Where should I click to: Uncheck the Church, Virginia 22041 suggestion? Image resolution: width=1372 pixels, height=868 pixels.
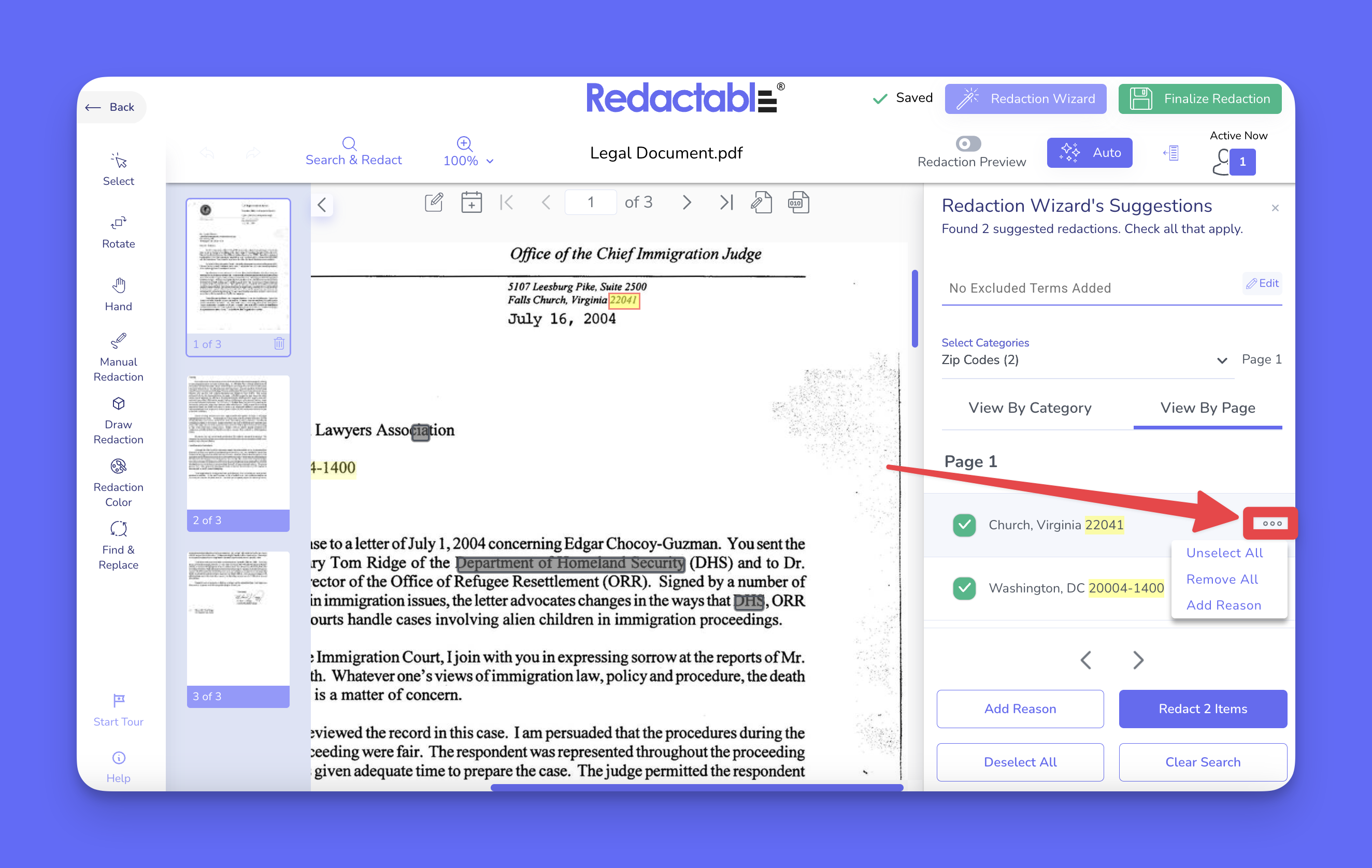pyautogui.click(x=964, y=525)
